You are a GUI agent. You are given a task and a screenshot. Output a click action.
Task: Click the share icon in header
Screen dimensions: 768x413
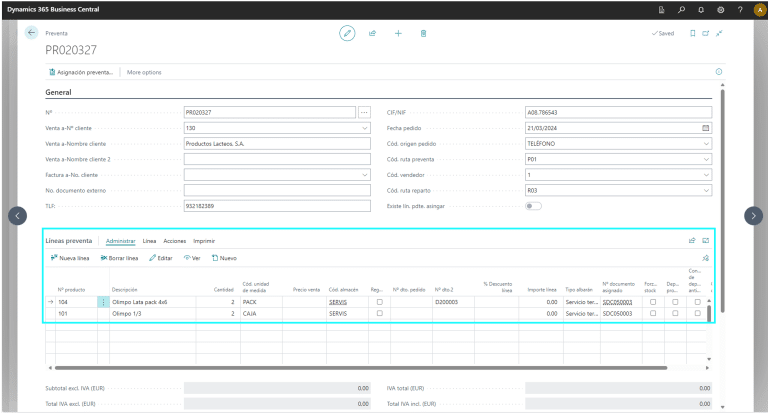pyautogui.click(x=372, y=33)
